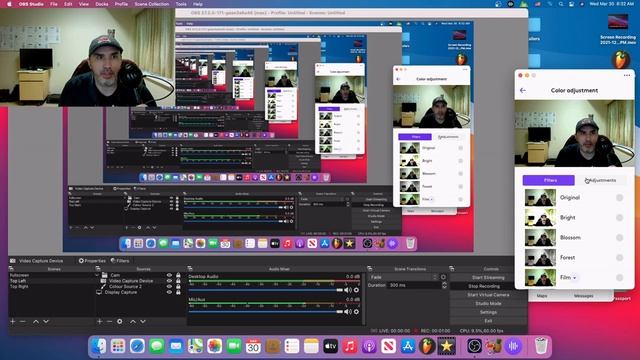The image size is (640, 360).
Task: Toggle the lock on Video Capture Device
Action: (178, 281)
